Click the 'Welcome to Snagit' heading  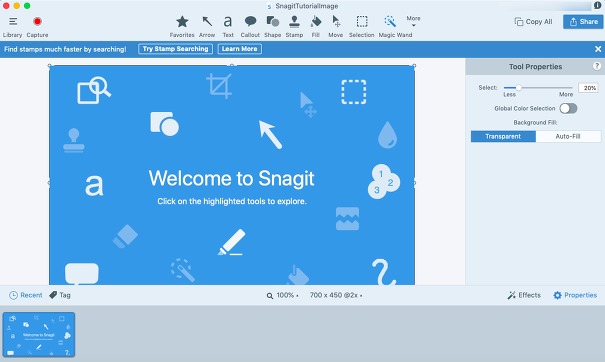point(232,178)
